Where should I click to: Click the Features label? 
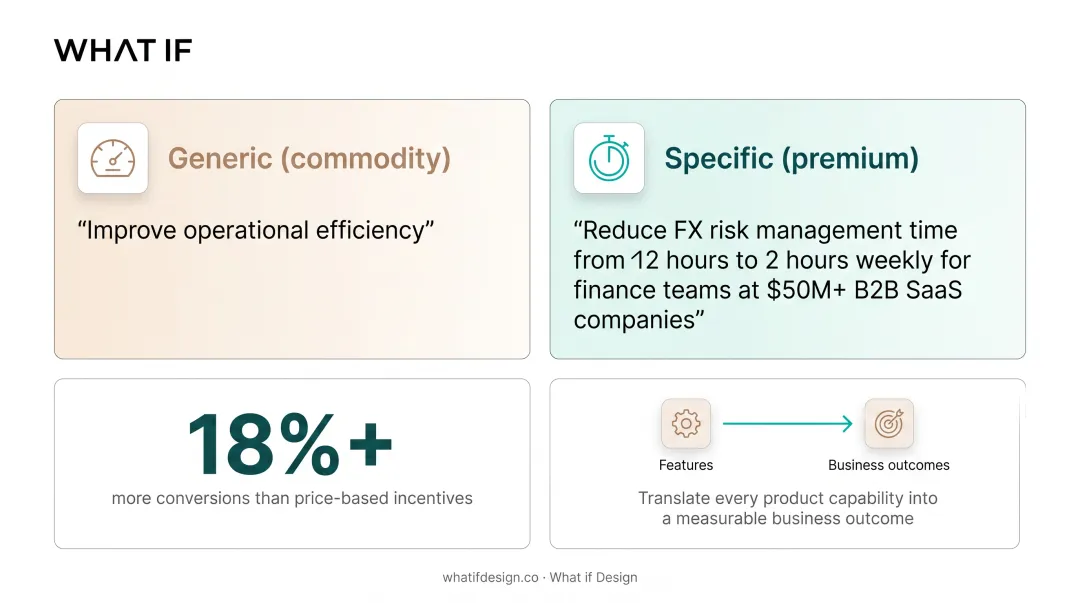[x=685, y=465]
